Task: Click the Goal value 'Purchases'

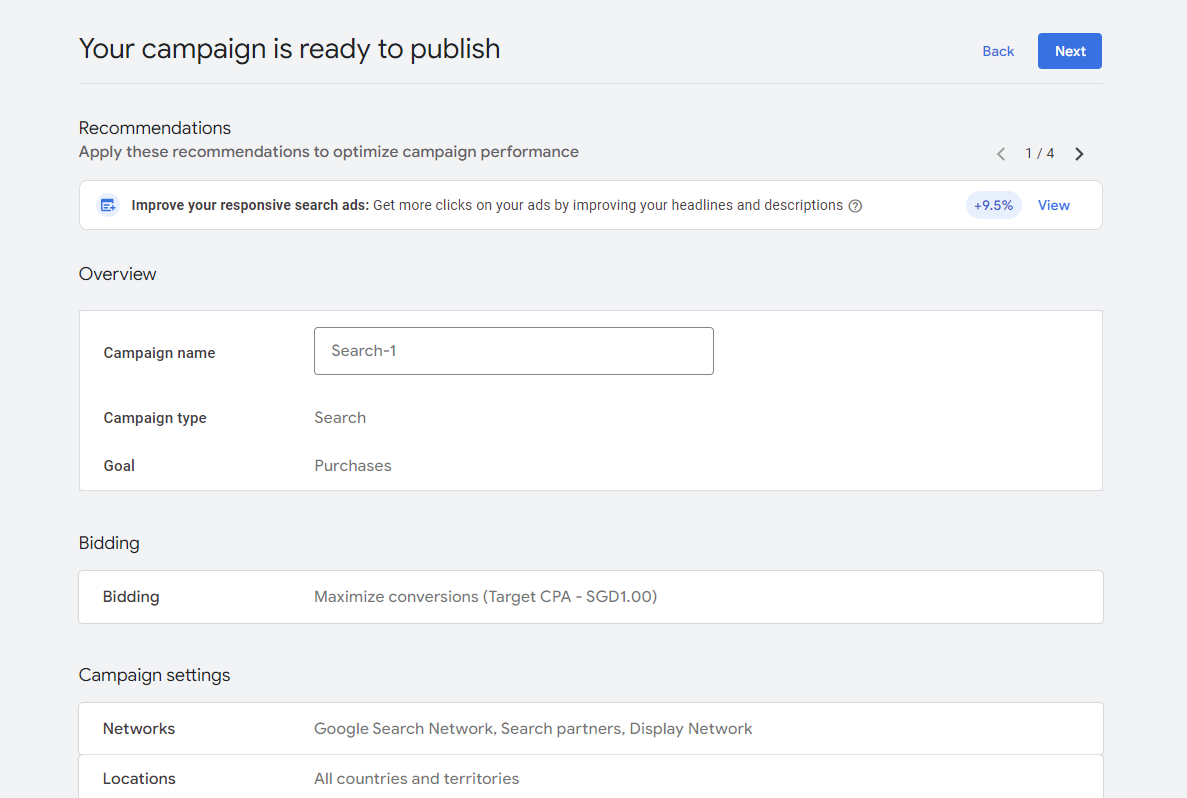Action: pos(353,466)
